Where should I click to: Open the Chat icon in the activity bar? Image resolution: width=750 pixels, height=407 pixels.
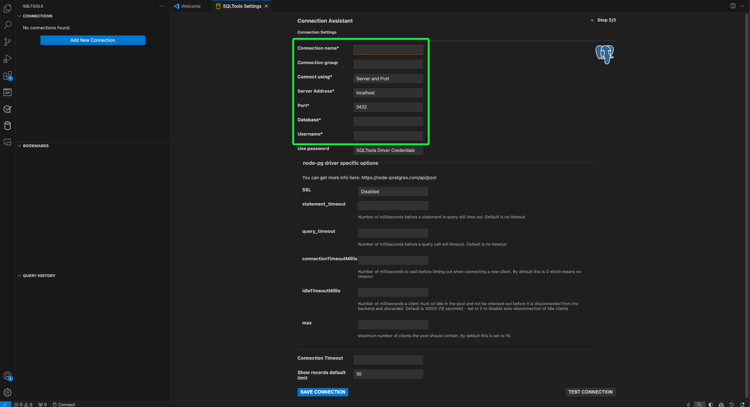pyautogui.click(x=7, y=143)
